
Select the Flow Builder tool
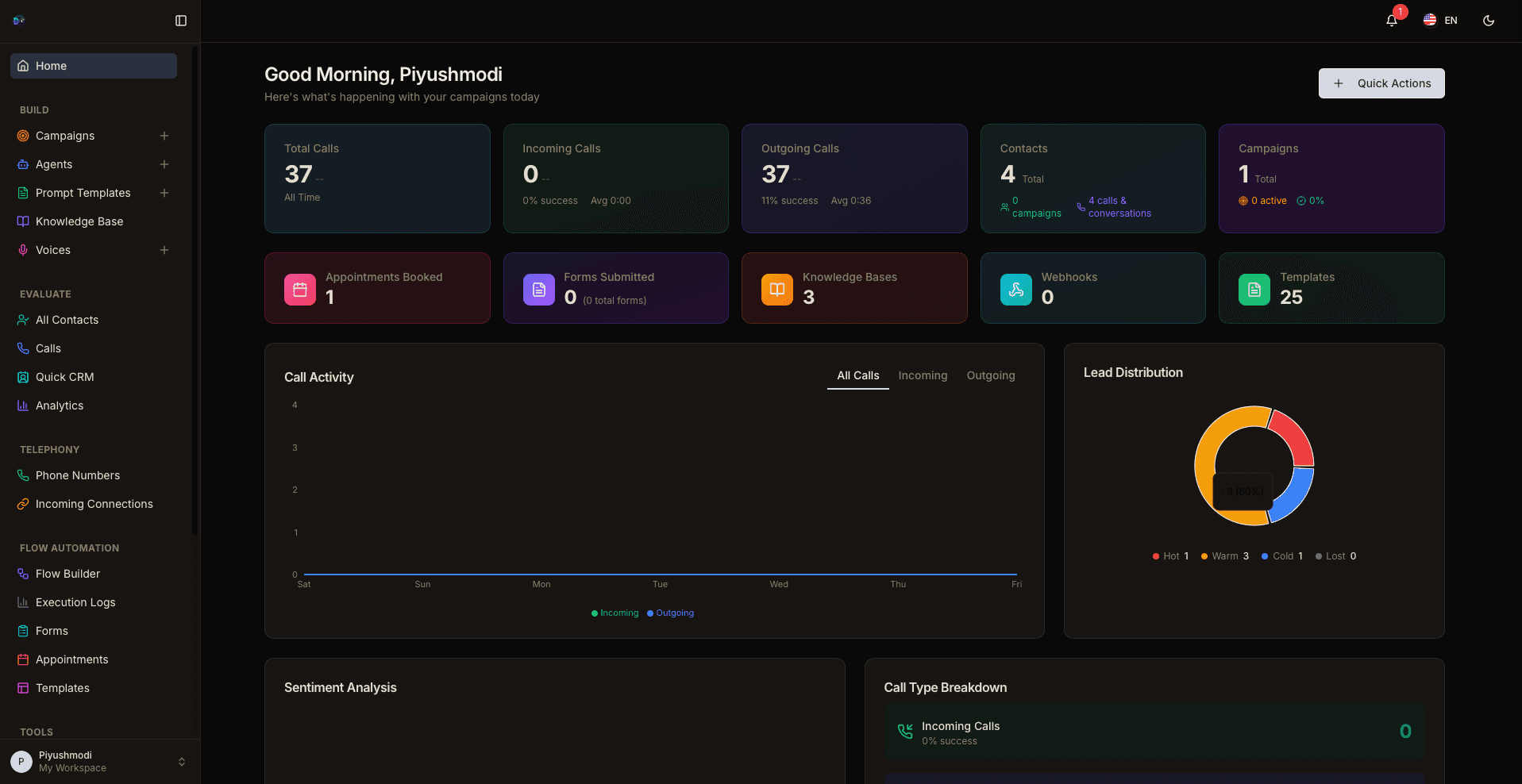tap(67, 574)
